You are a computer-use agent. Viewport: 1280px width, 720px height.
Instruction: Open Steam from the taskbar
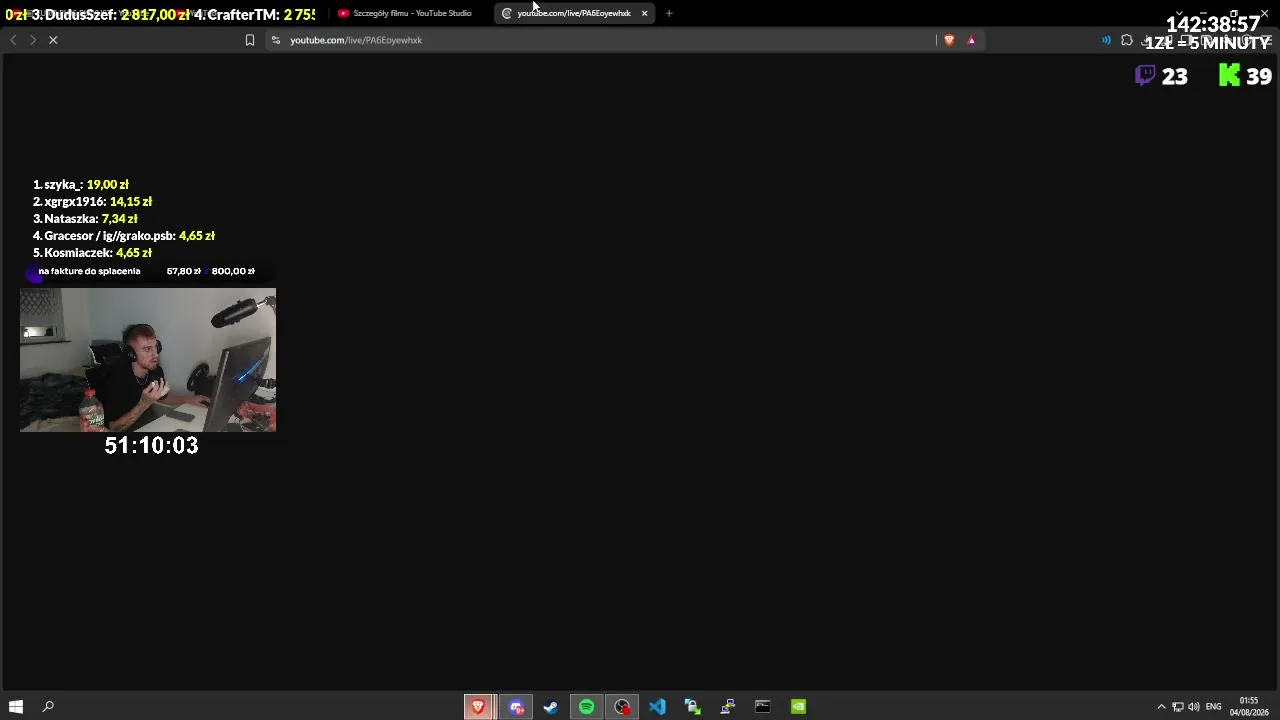[x=551, y=707]
